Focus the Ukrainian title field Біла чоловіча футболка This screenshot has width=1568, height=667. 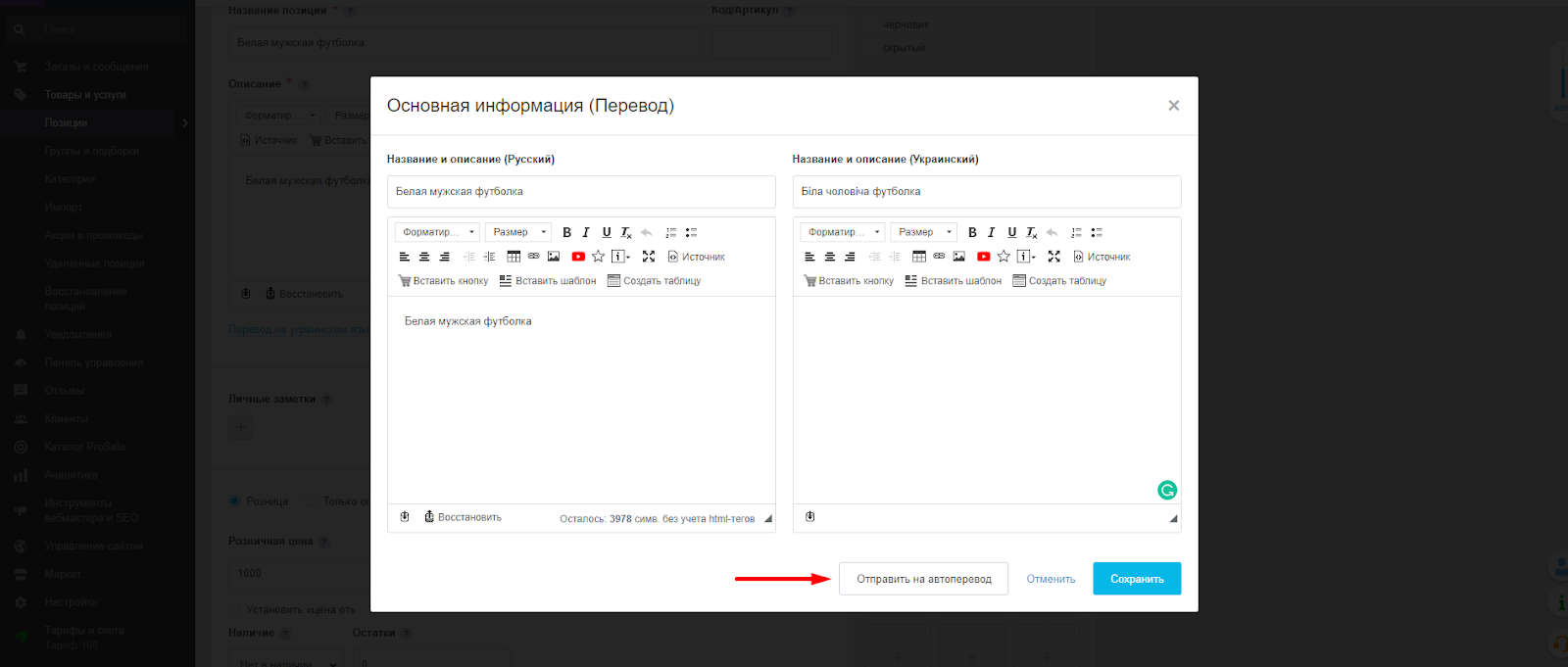tap(987, 192)
